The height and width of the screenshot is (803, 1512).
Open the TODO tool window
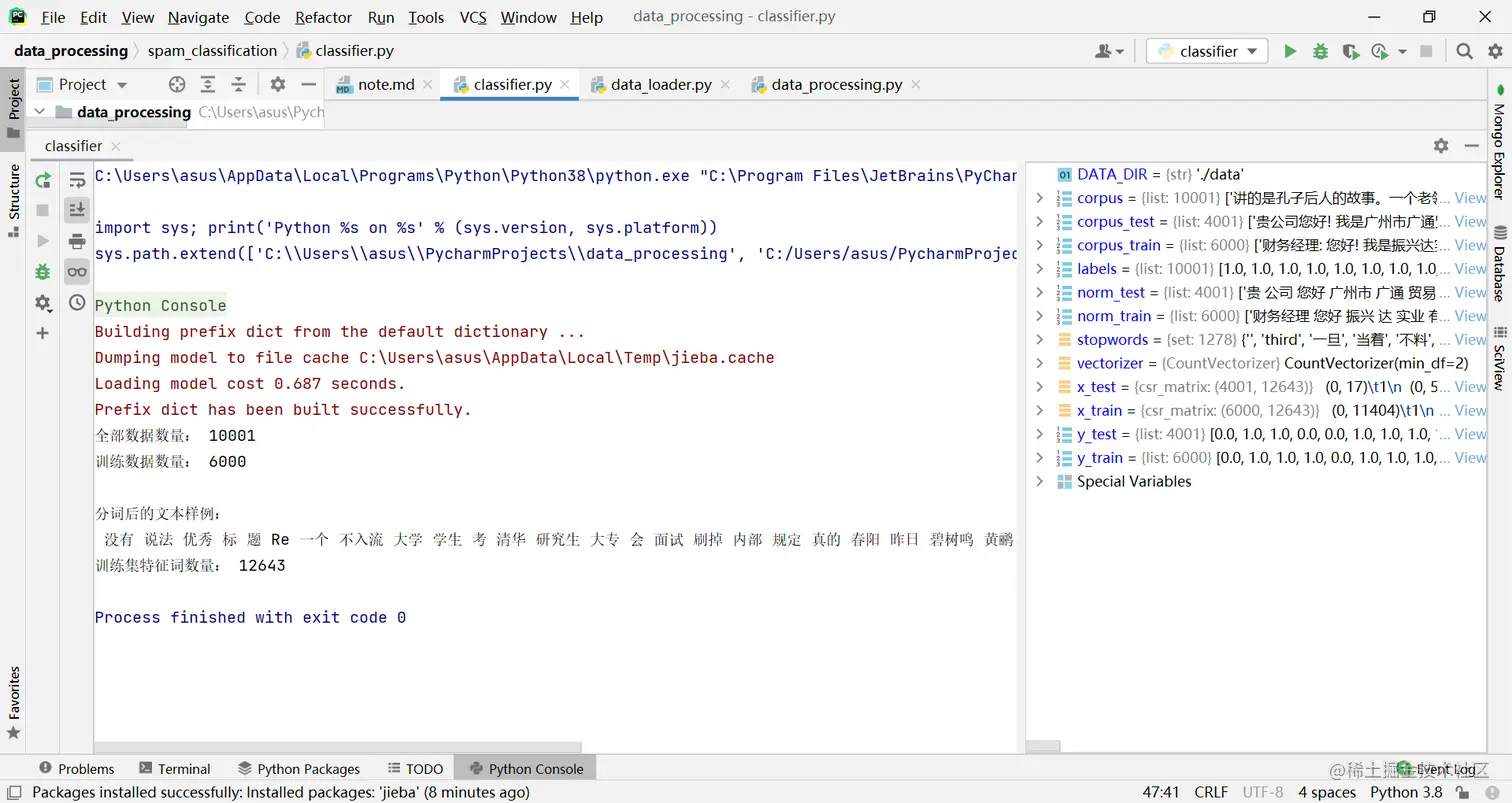tap(415, 768)
